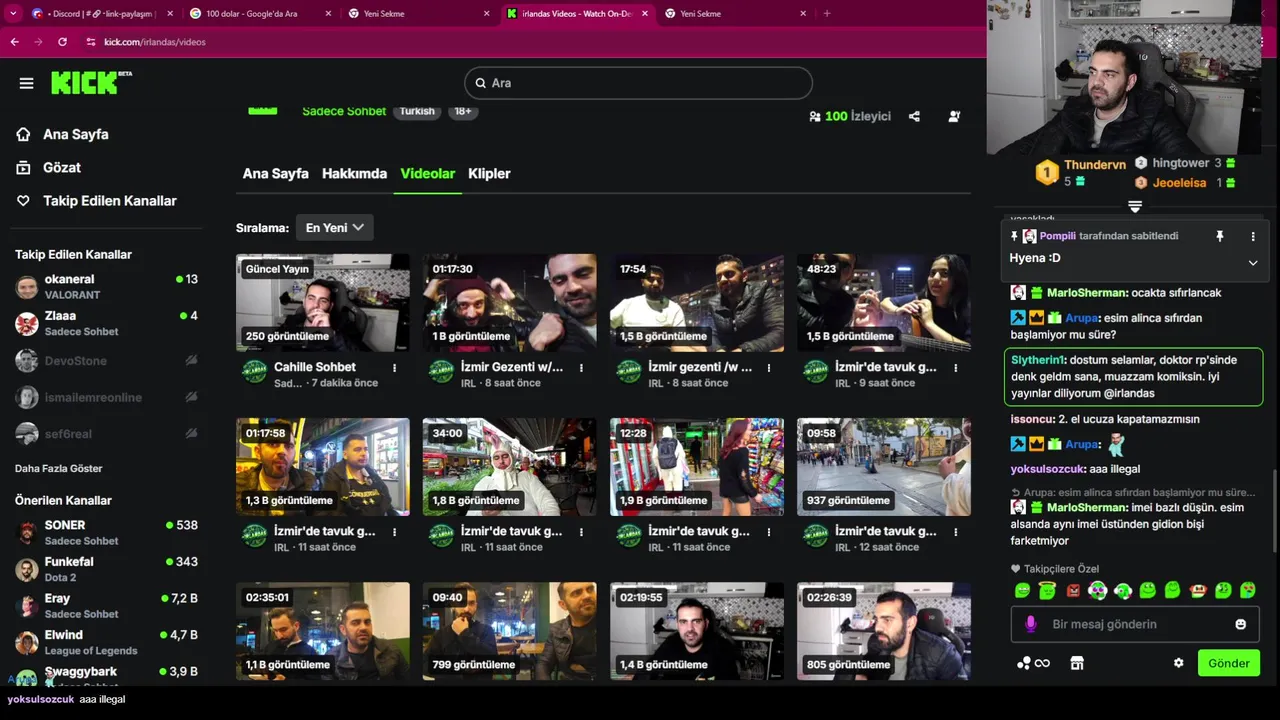Insert the first green emote
This screenshot has height=720, width=1280.
(x=1022, y=591)
